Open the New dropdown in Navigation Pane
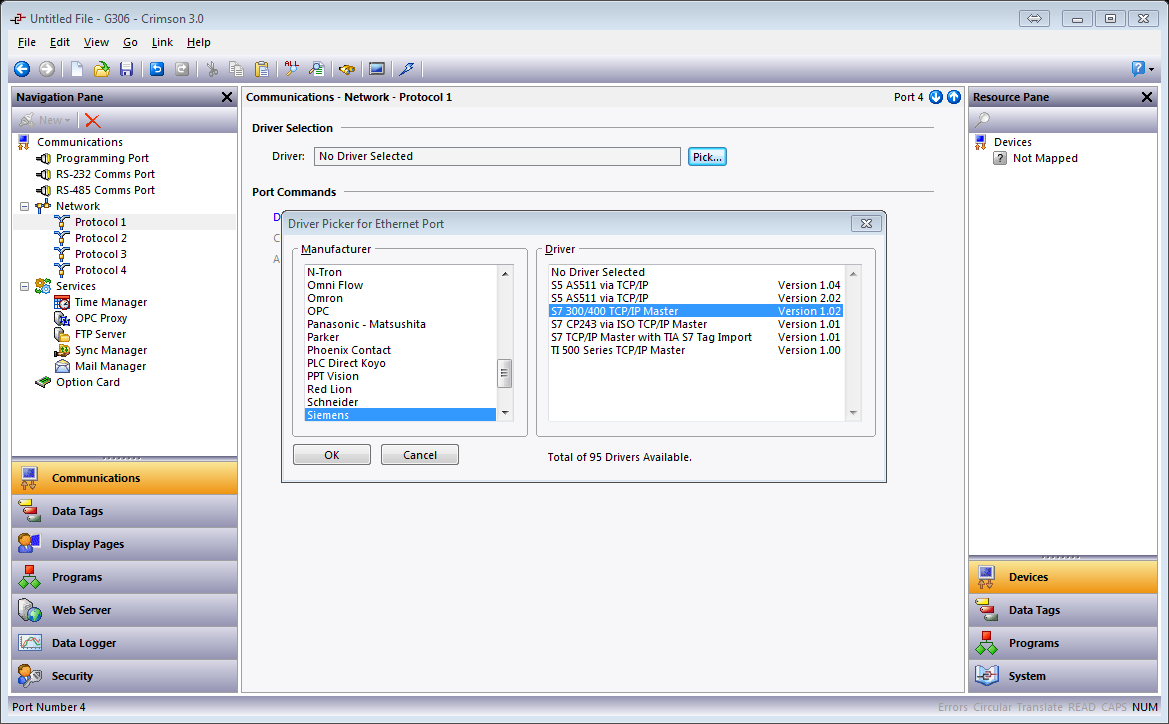 tap(45, 120)
